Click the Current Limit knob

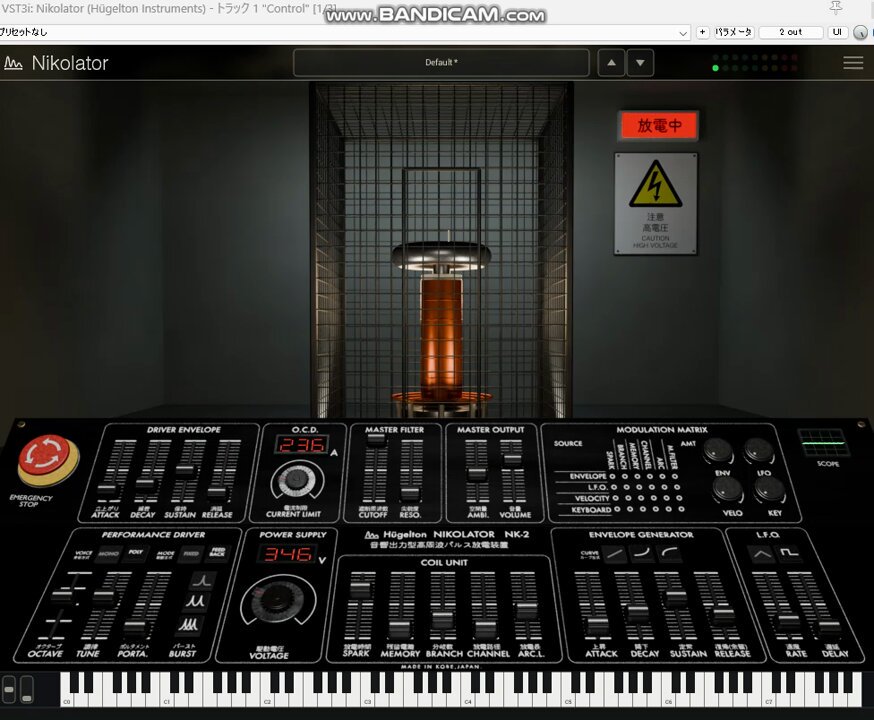coord(297,480)
